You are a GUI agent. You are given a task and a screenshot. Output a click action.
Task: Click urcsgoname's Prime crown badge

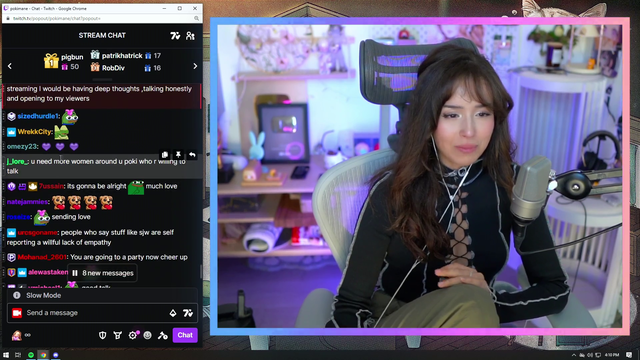(11, 233)
